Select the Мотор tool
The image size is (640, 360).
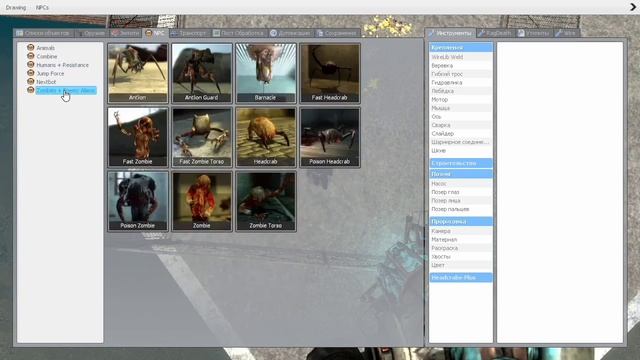461,100
